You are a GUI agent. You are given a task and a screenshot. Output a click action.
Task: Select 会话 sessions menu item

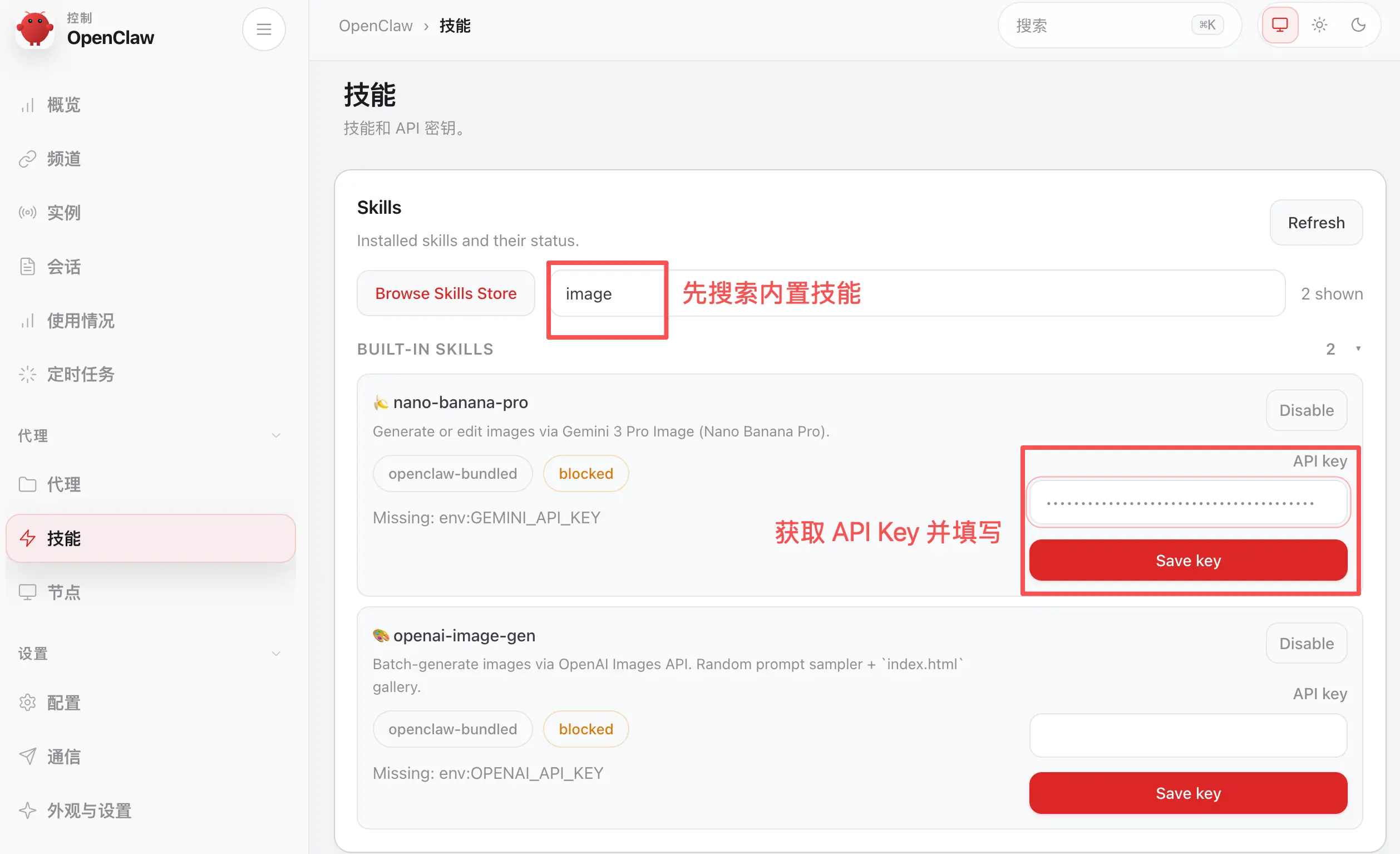click(x=63, y=267)
